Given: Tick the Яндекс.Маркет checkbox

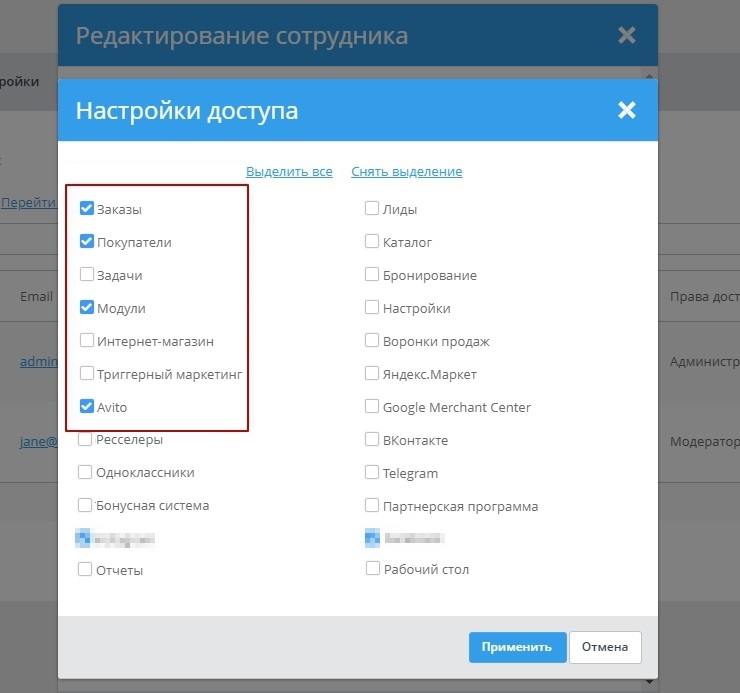Looking at the screenshot, I should (372, 374).
